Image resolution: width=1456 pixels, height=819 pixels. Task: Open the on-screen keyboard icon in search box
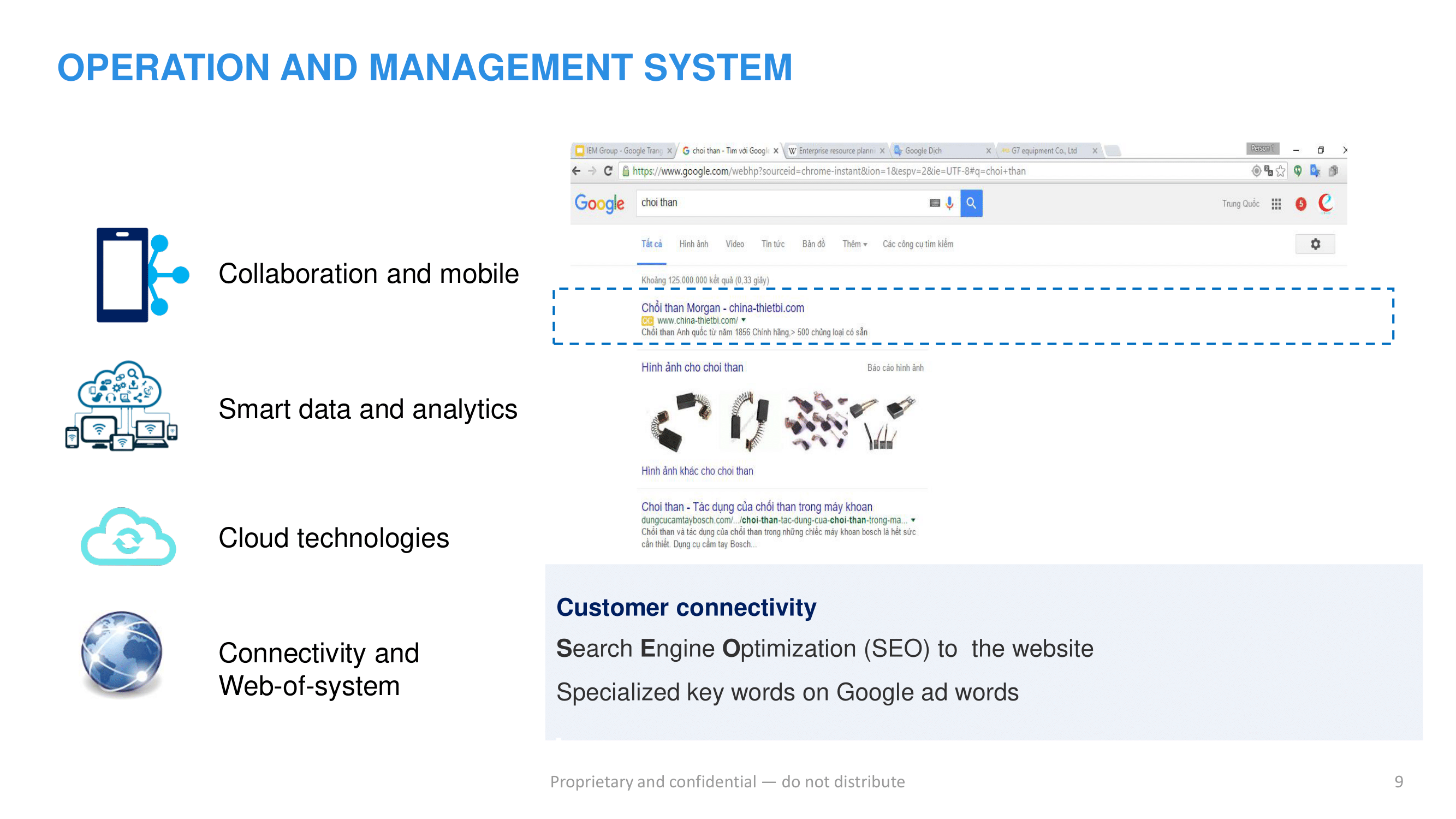click(x=934, y=203)
